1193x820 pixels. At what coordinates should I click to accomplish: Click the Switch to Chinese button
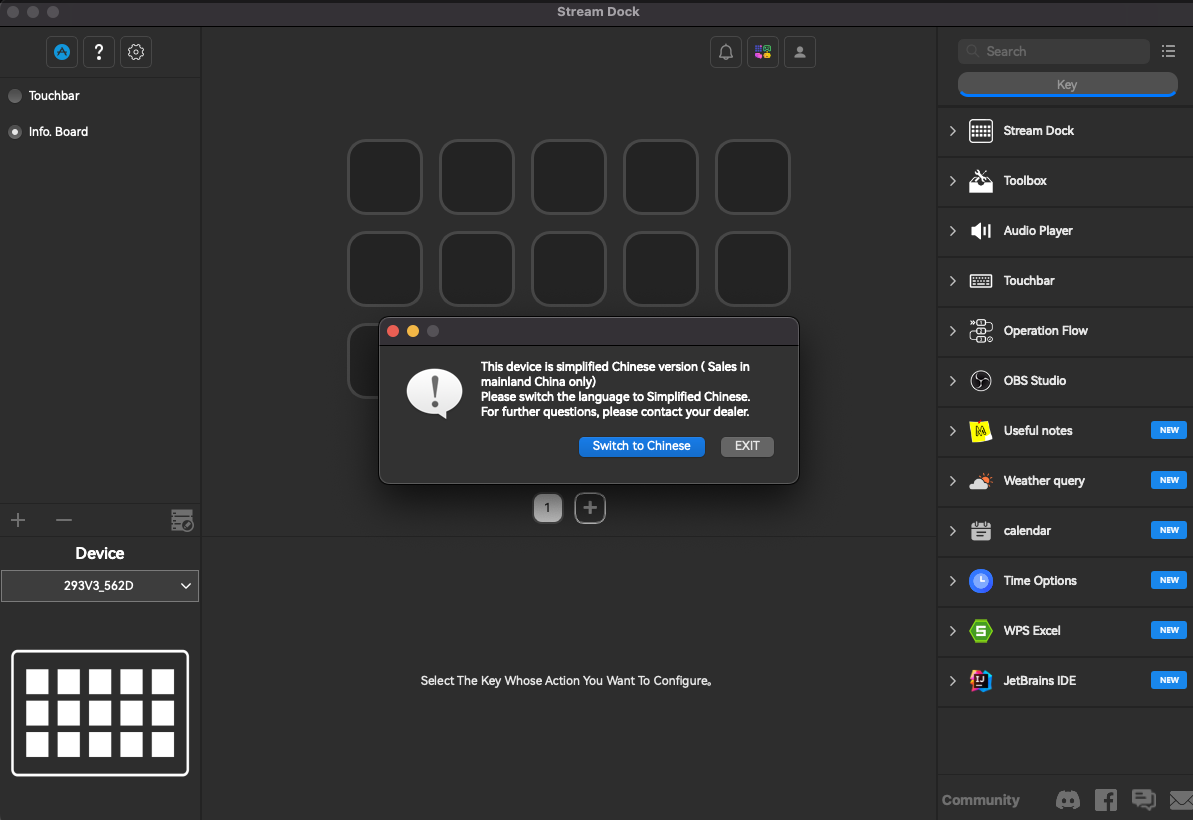point(641,447)
